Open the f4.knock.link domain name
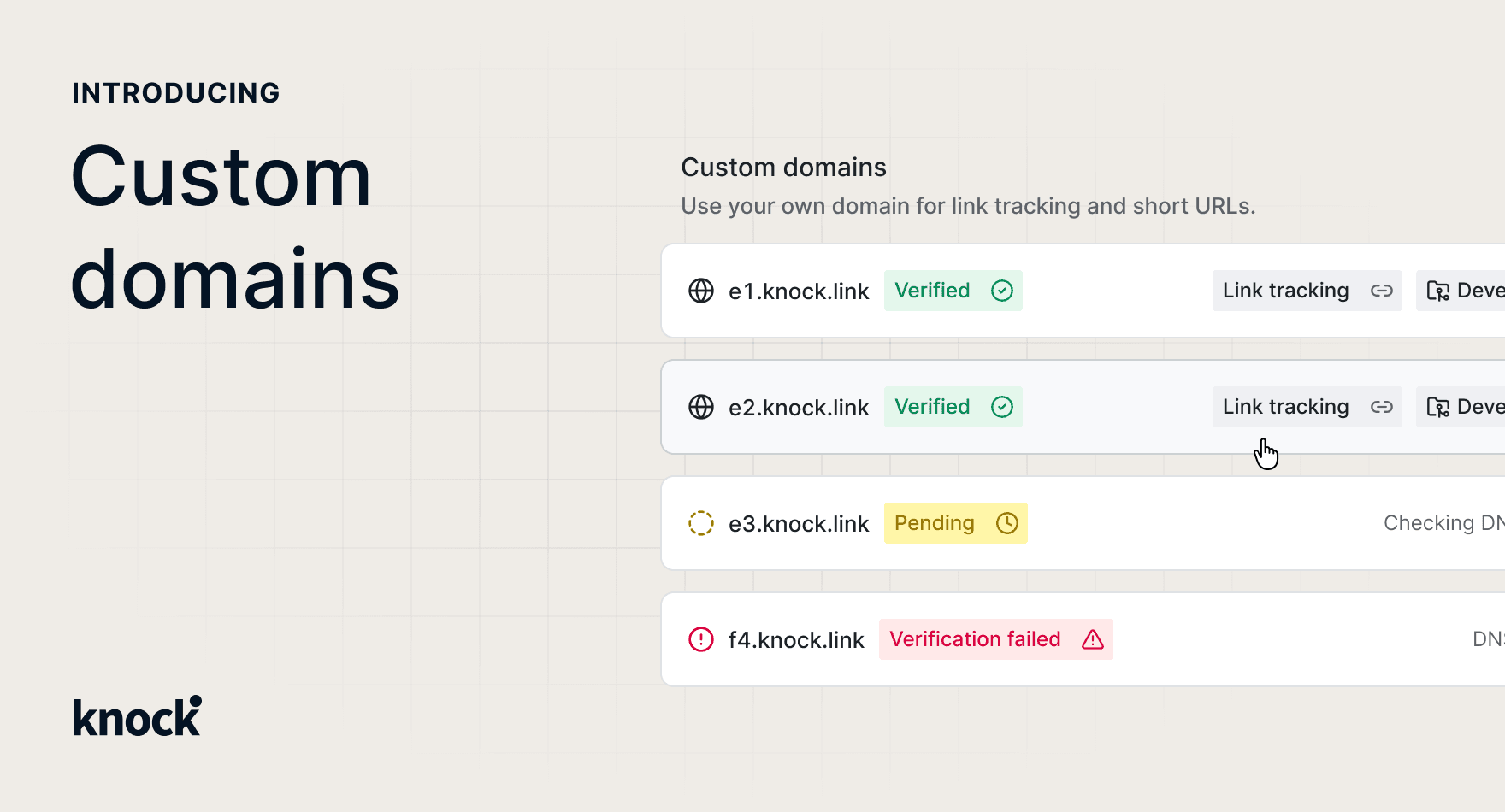Screen dimensions: 1505x812 [795, 640]
